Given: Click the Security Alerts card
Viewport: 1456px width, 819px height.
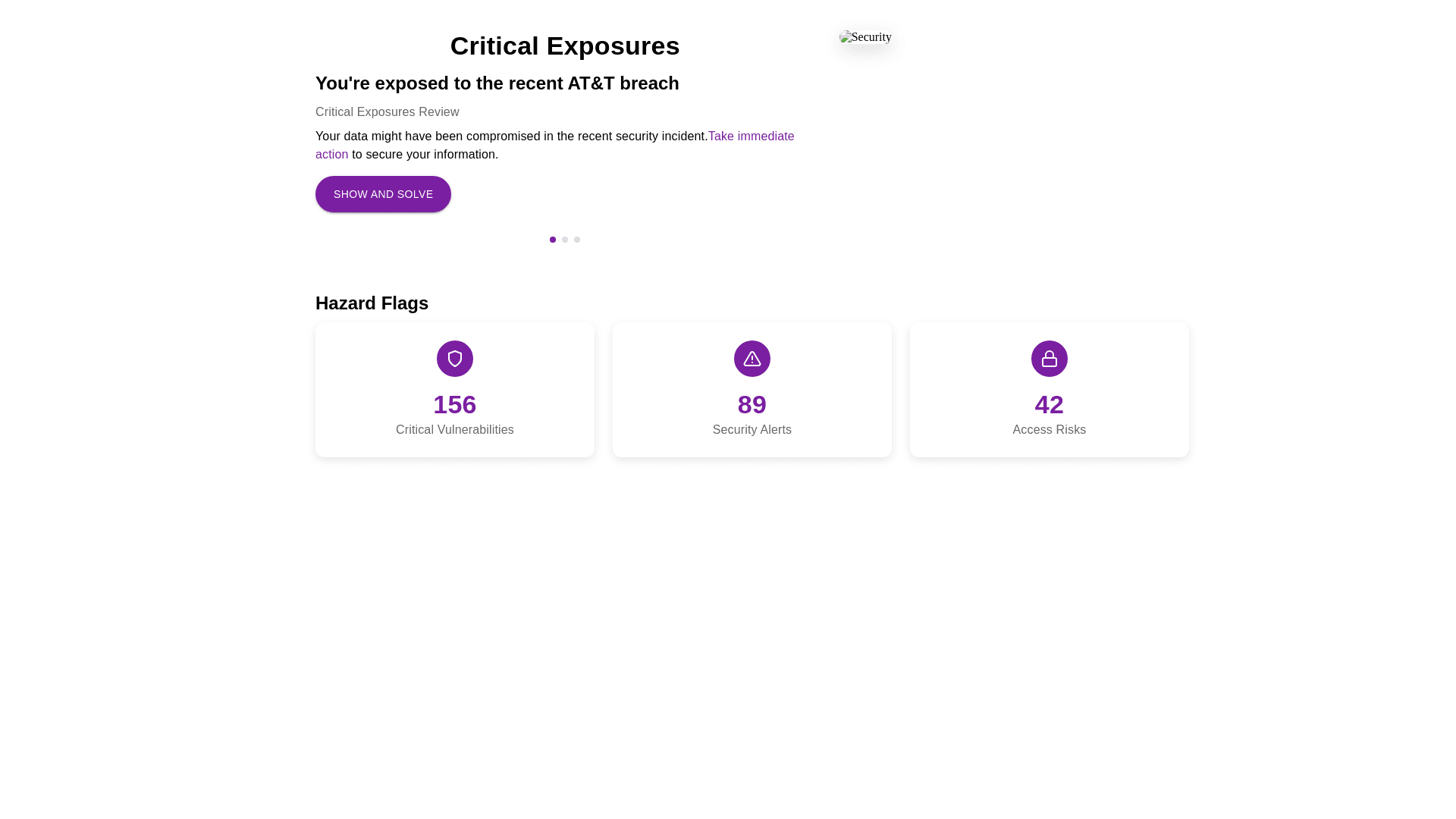Looking at the screenshot, I should point(752,389).
